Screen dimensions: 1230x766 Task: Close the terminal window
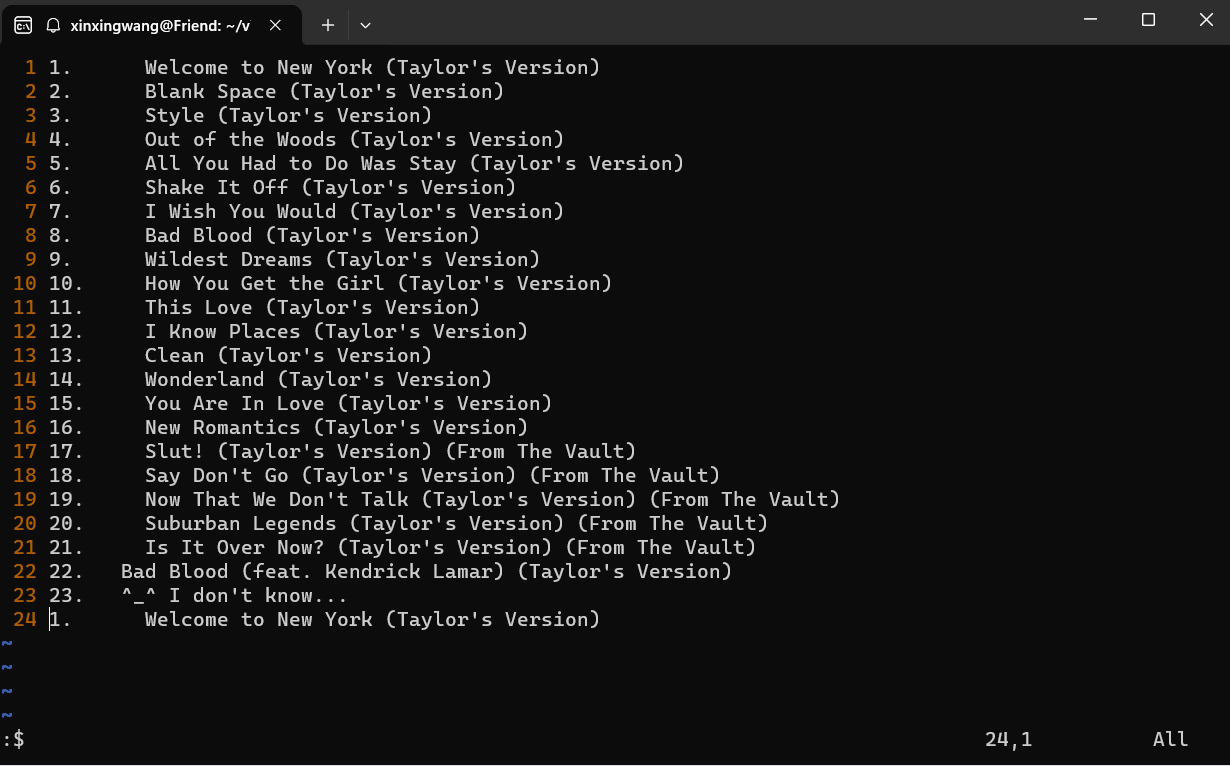tap(1204, 20)
